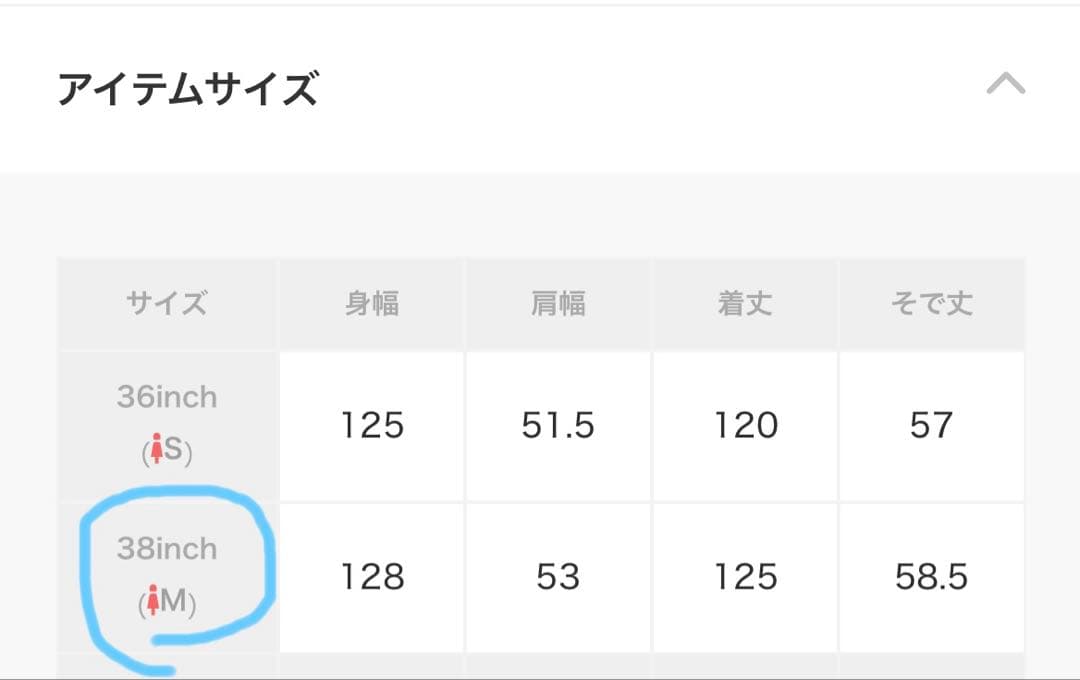Tap the 肩幅 column header
The height and width of the screenshot is (680, 1080).
(558, 304)
